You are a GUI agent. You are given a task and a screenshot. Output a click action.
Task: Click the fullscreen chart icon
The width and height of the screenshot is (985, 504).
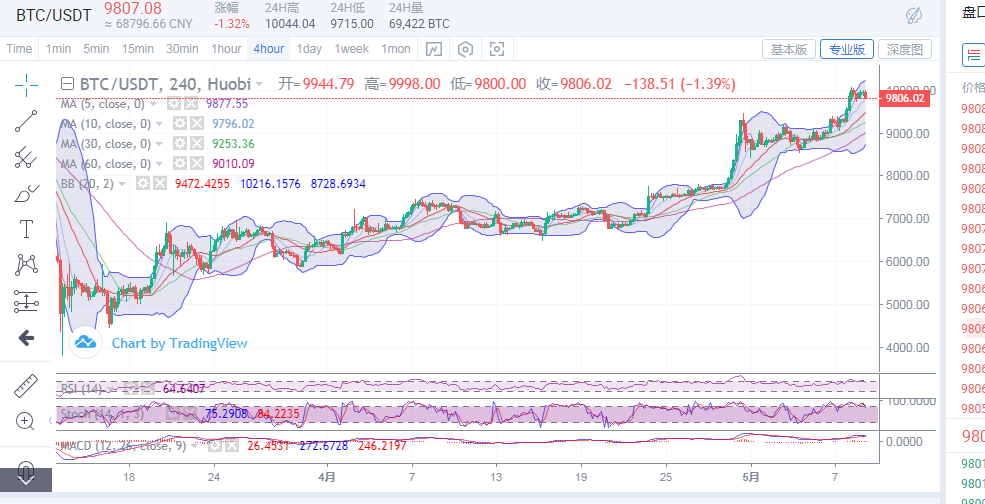click(497, 49)
